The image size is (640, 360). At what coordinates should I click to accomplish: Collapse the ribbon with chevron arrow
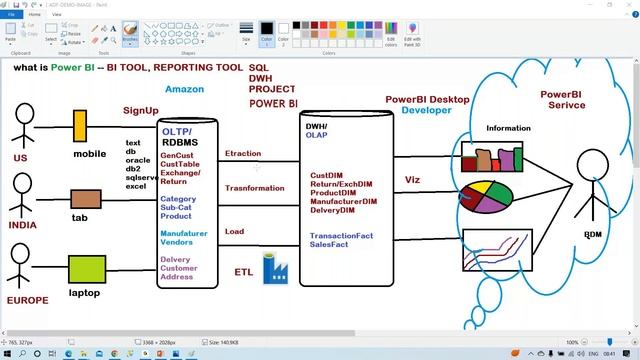(x=627, y=14)
